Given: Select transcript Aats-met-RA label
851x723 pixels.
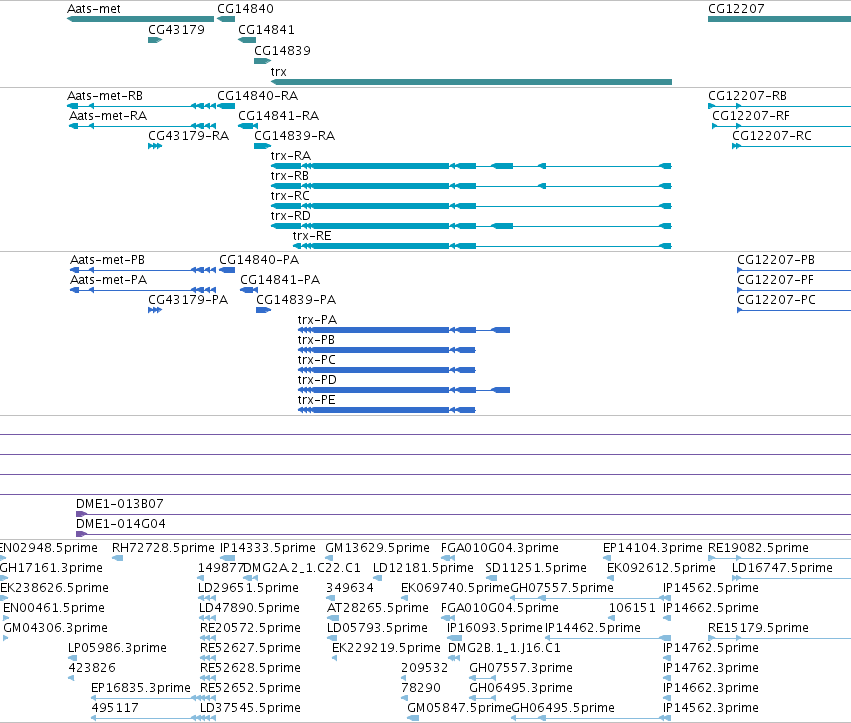Looking at the screenshot, I should pos(108,116).
